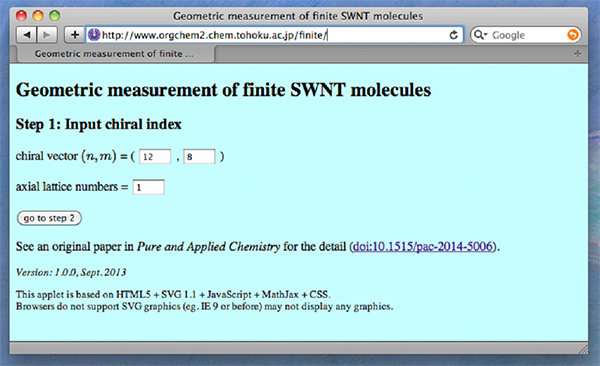Click the URL address field
Viewport: 600px width, 366px height.
(274, 35)
